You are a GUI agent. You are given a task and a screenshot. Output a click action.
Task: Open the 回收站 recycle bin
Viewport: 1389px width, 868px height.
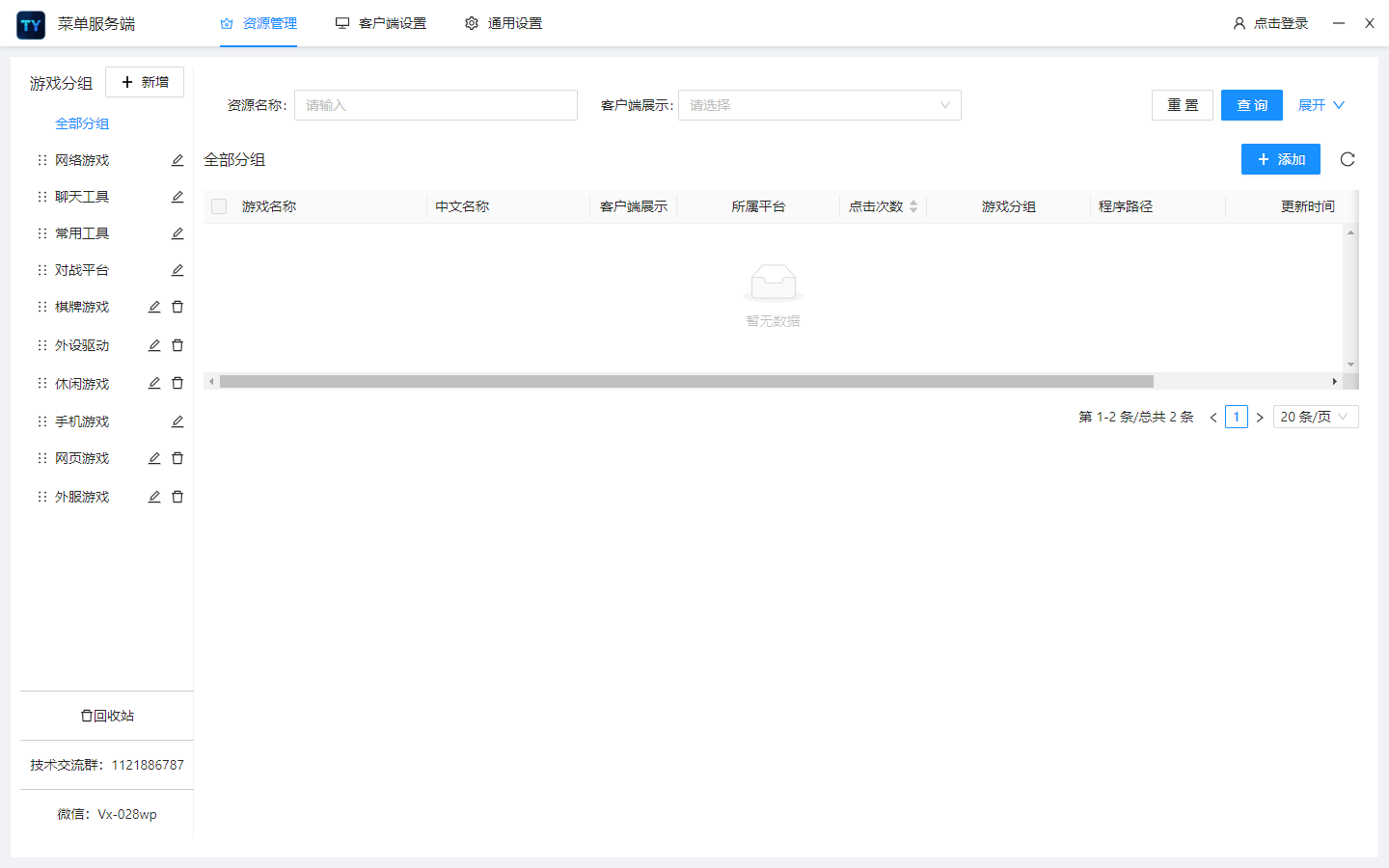(x=107, y=716)
